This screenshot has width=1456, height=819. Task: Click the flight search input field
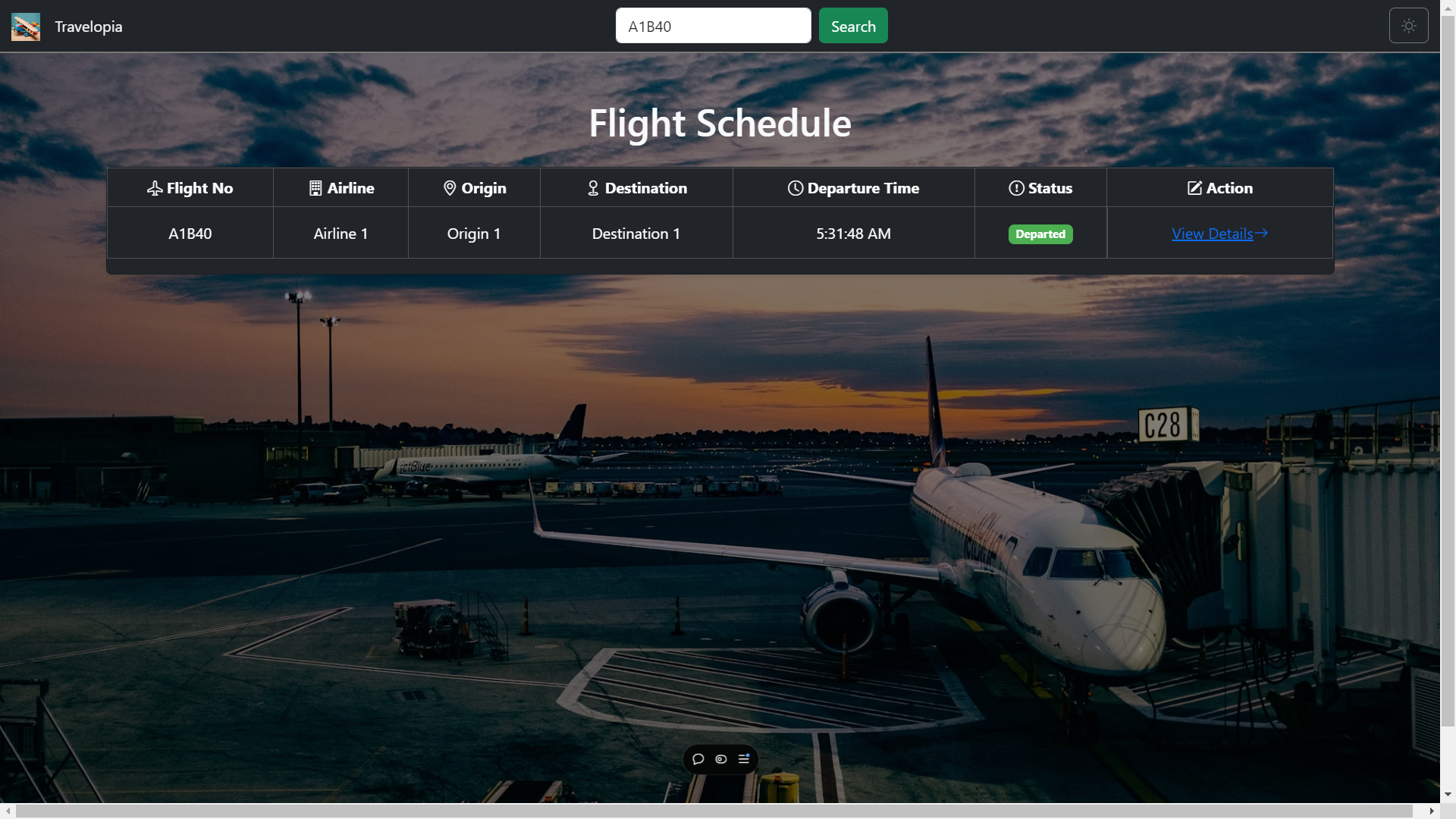713,26
